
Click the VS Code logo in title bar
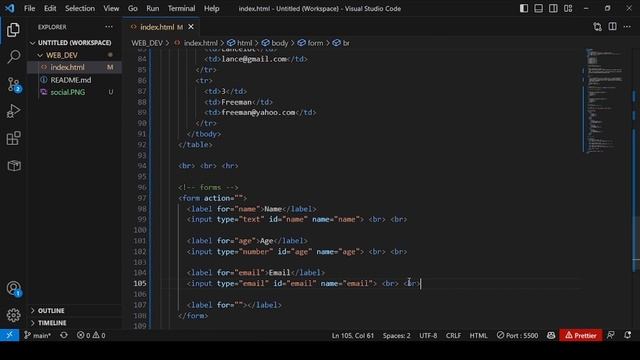pos(9,8)
